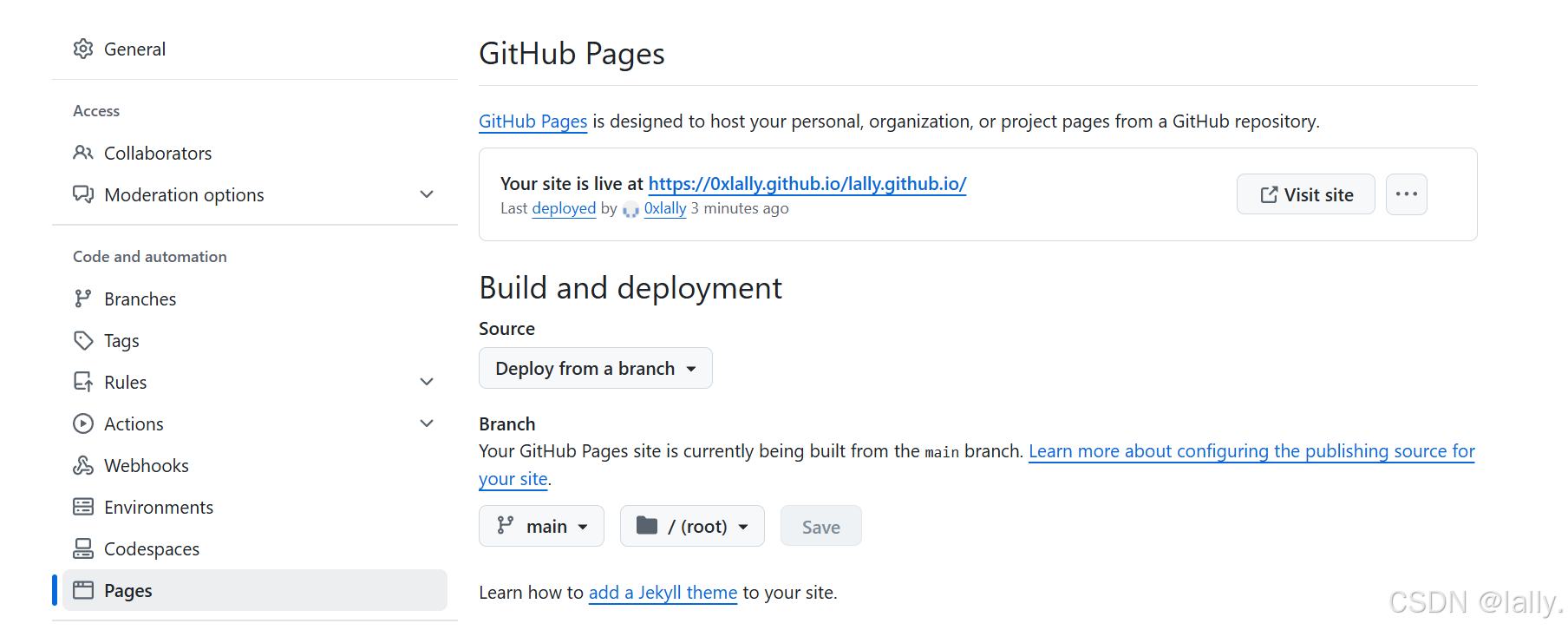Screen dimensions: 1568x630
Task: Click the deployed link
Action: coord(564,208)
